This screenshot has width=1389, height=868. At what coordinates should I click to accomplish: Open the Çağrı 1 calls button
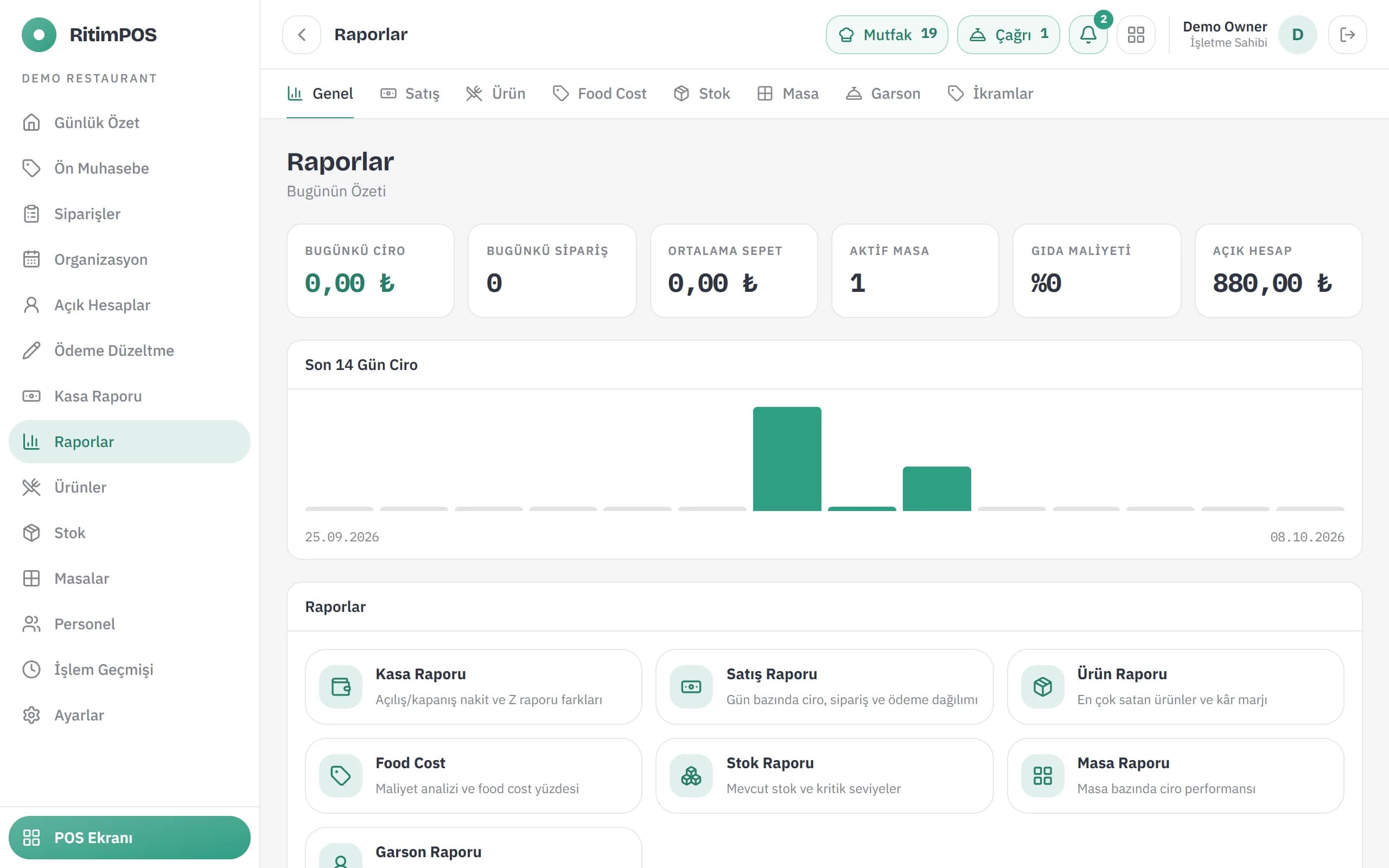pos(1009,34)
